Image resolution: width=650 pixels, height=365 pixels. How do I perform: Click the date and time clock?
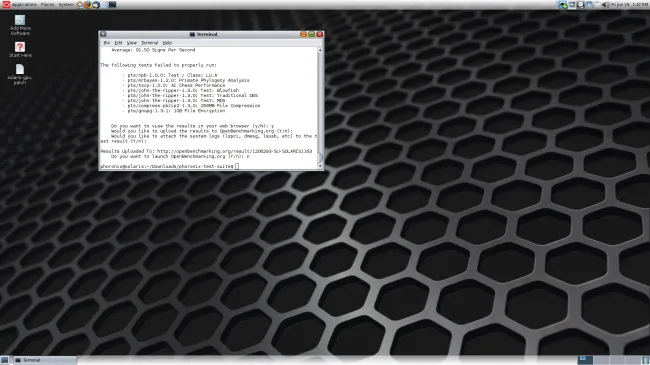(630, 5)
